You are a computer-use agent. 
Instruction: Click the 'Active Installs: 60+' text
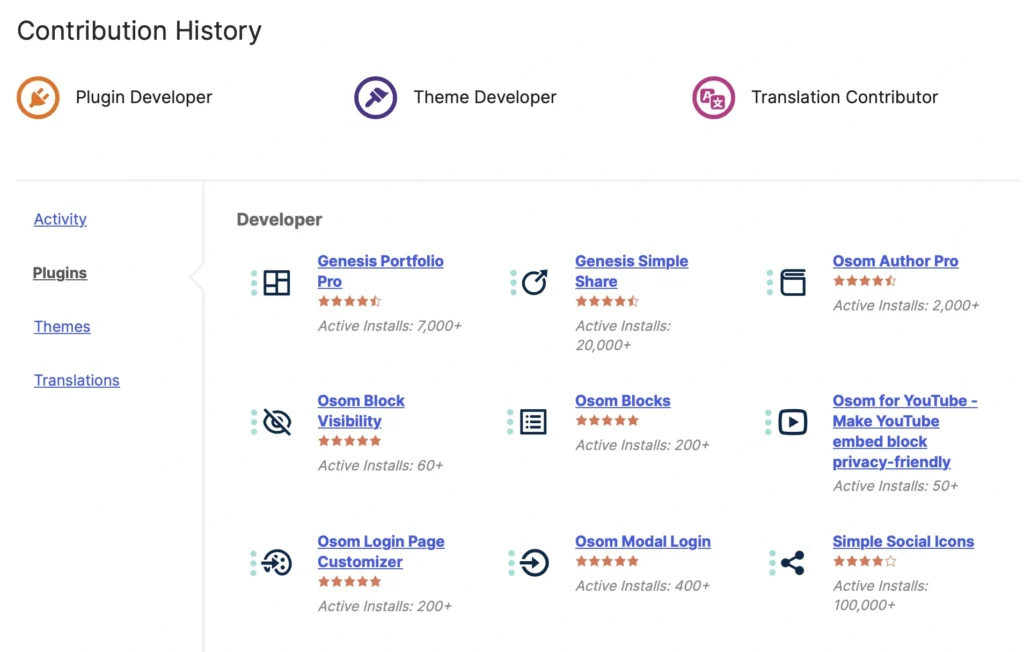click(x=380, y=465)
